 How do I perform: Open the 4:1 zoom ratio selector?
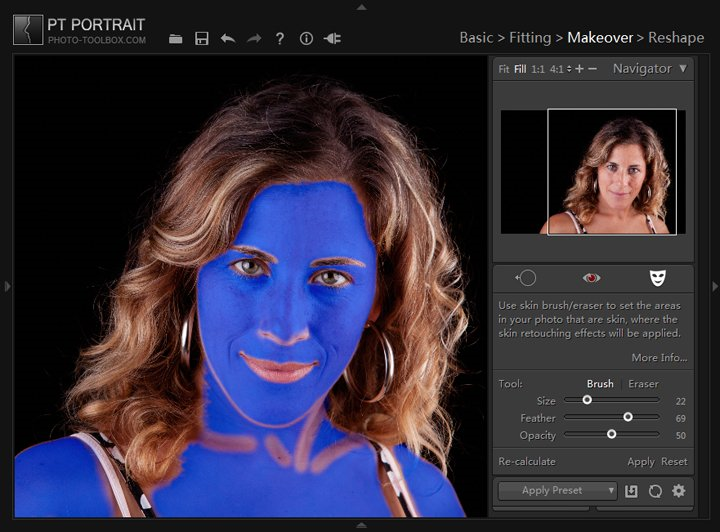tap(556, 70)
